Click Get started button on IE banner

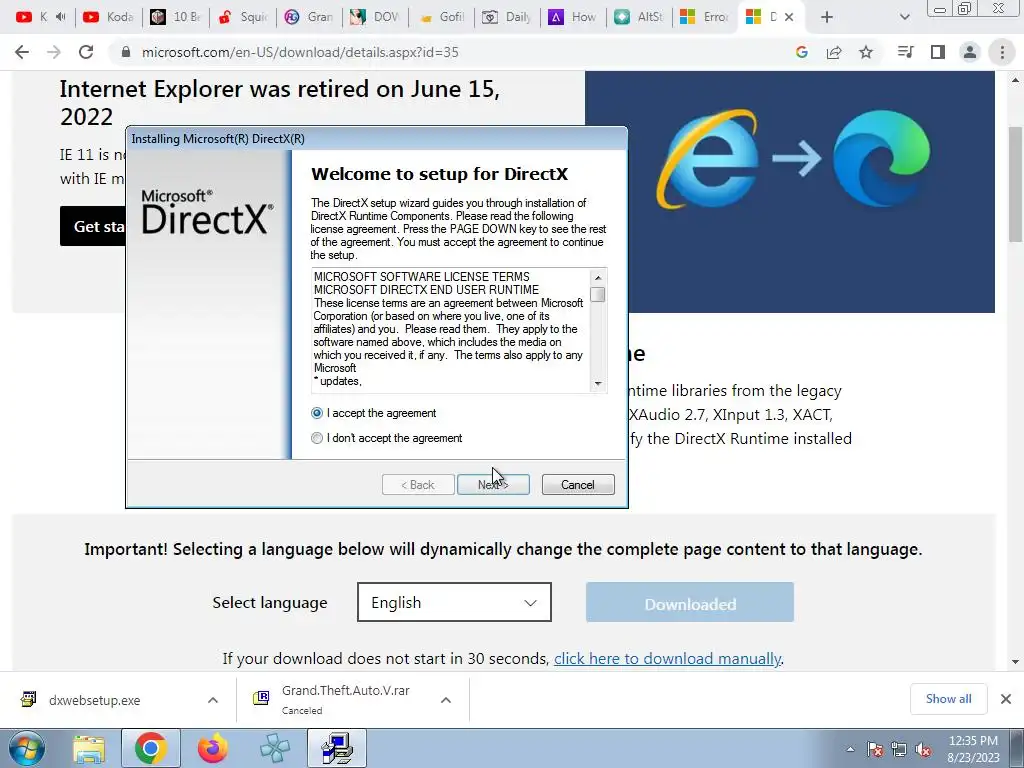tap(93, 226)
